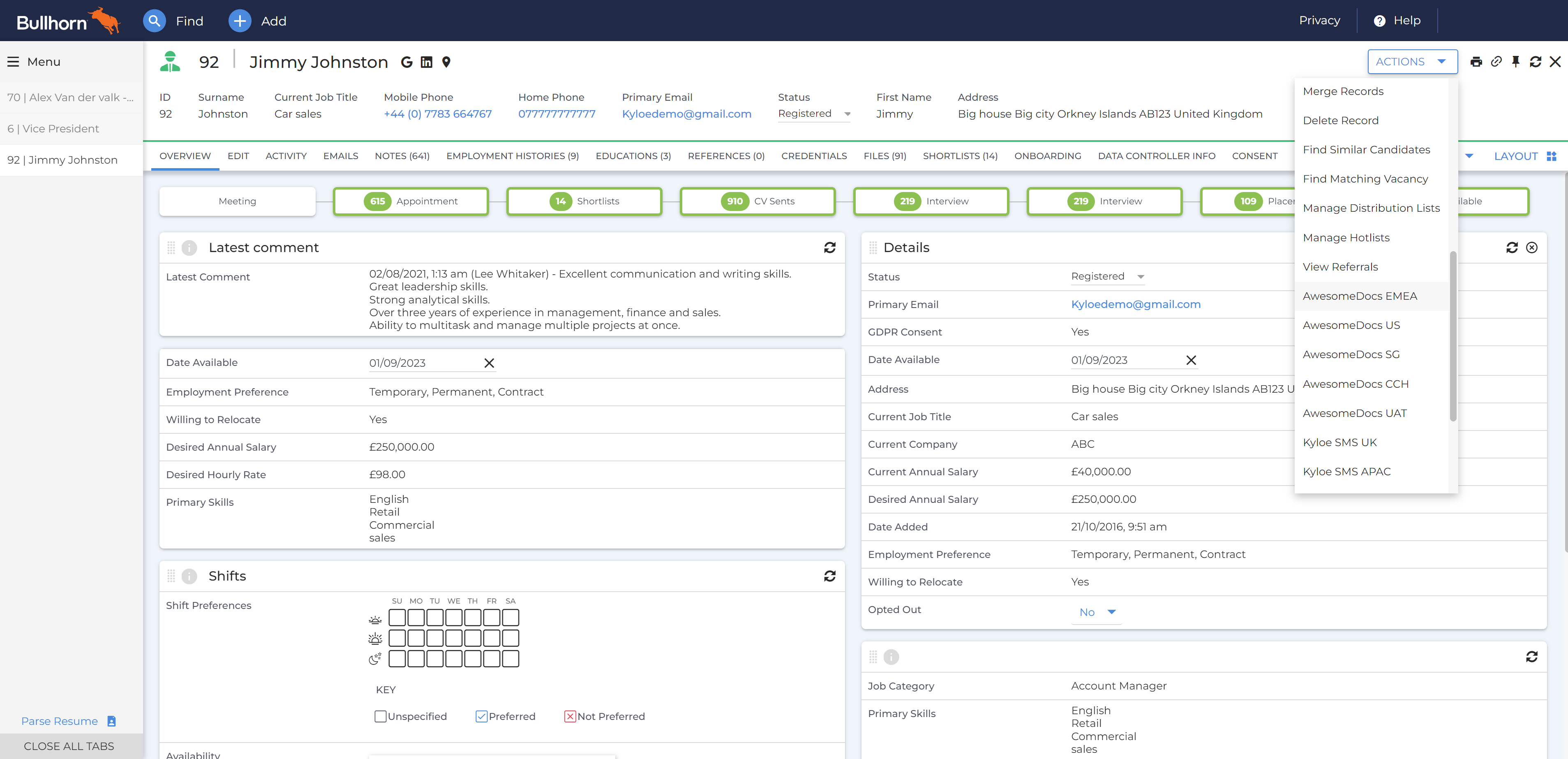Click actions menu scrollbar
Viewport: 1568px width, 759px height.
[1453, 336]
